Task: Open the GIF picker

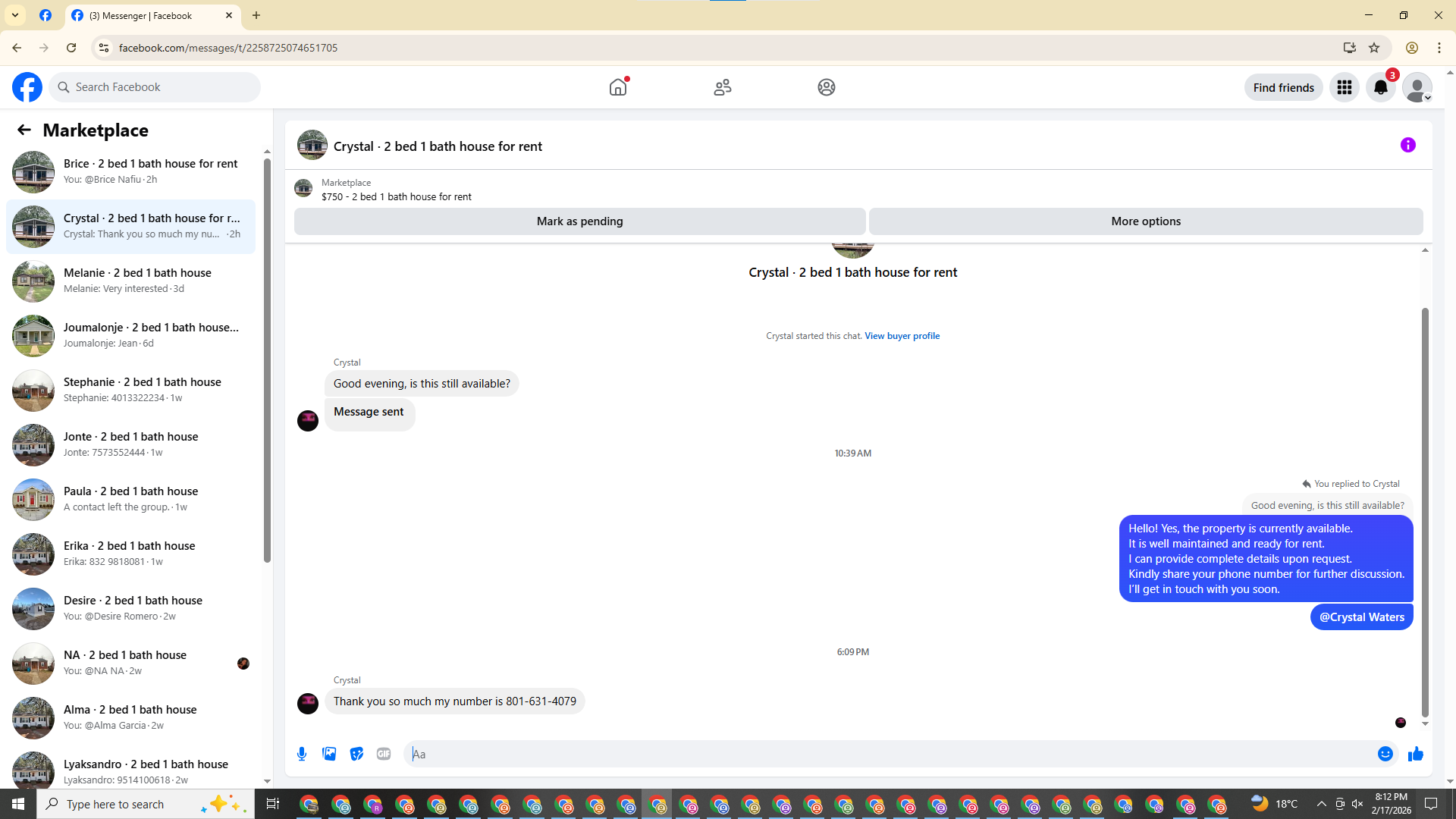Action: [x=384, y=754]
